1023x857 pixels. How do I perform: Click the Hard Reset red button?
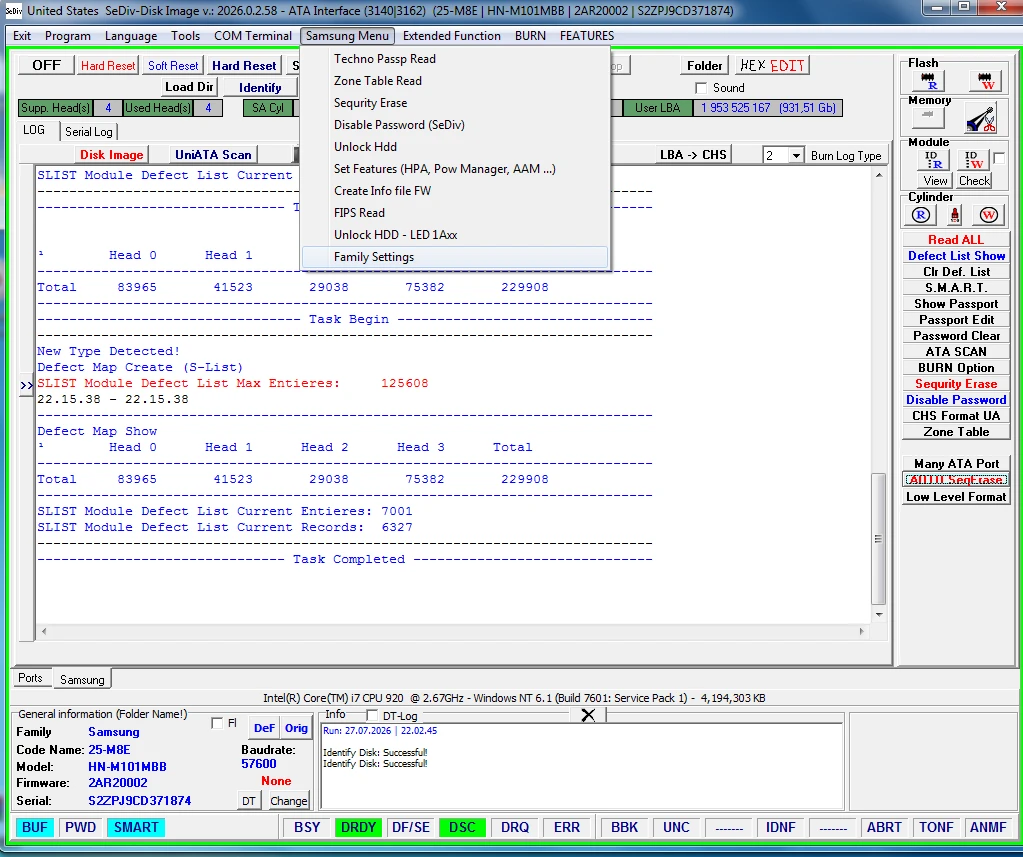click(108, 65)
